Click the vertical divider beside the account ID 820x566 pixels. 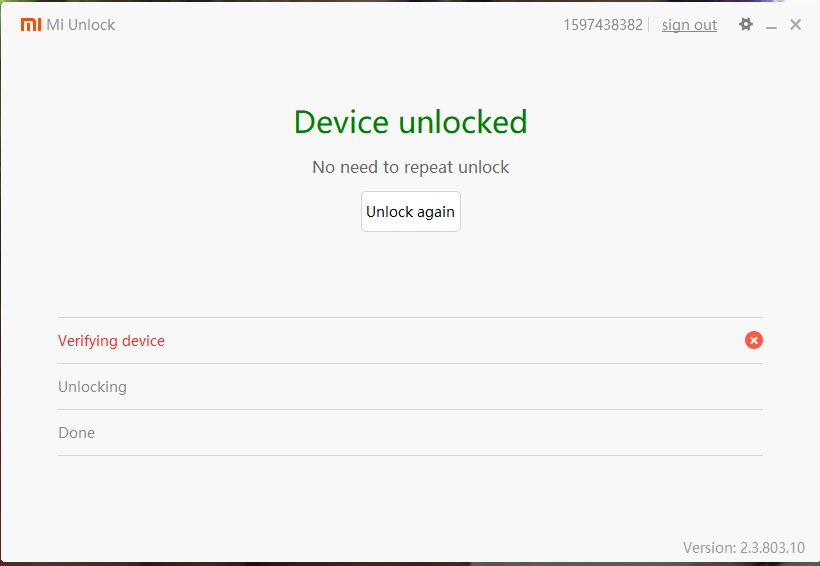coord(650,25)
